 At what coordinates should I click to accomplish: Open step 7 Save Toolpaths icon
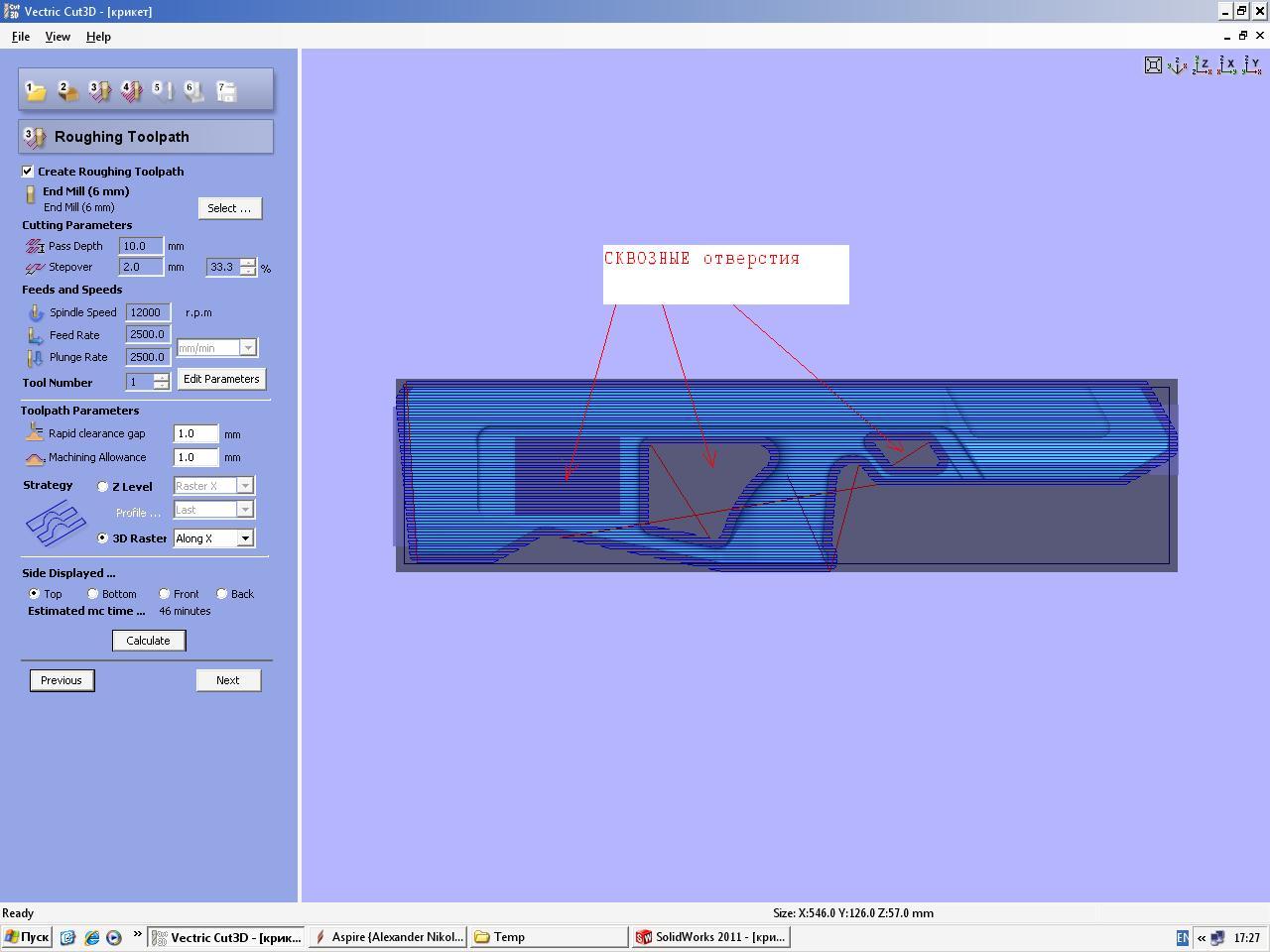[x=226, y=91]
